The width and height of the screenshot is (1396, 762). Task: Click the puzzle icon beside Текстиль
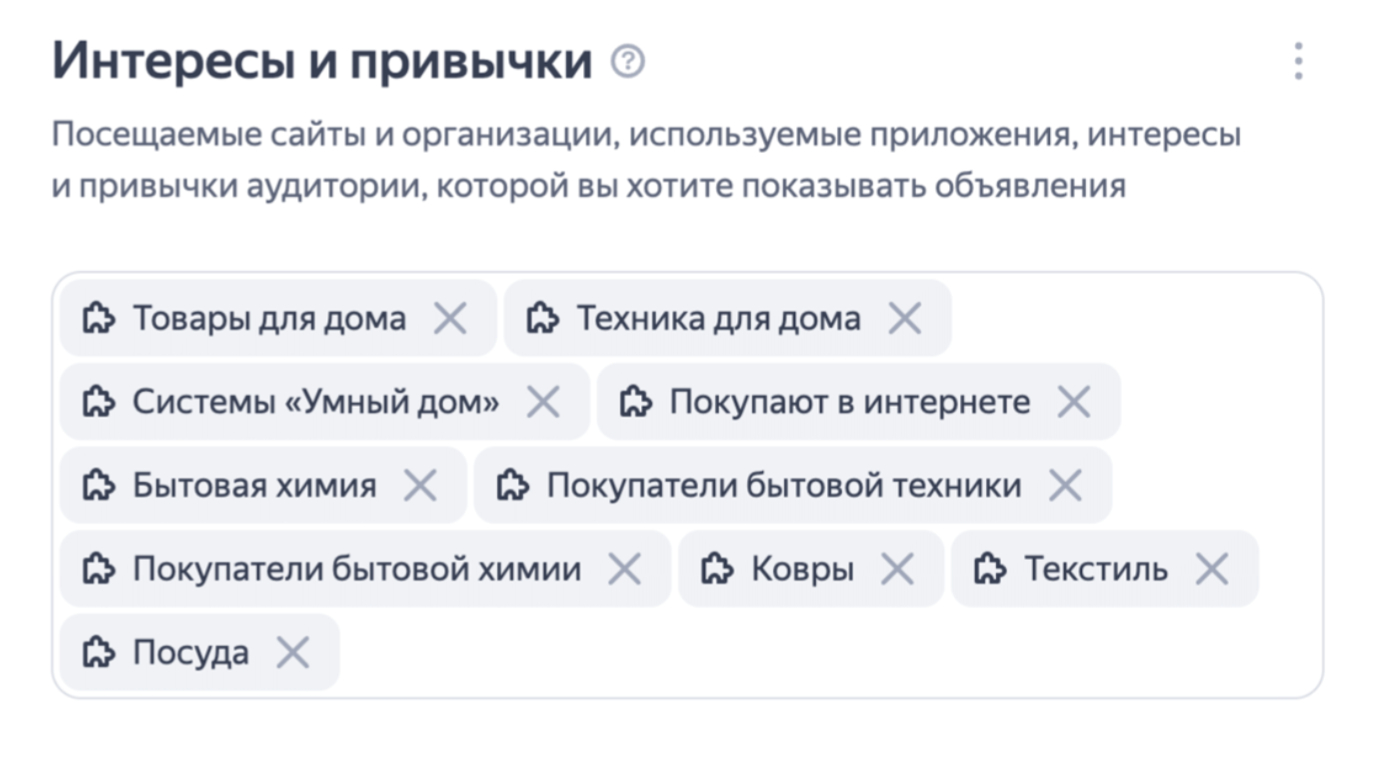pos(990,569)
